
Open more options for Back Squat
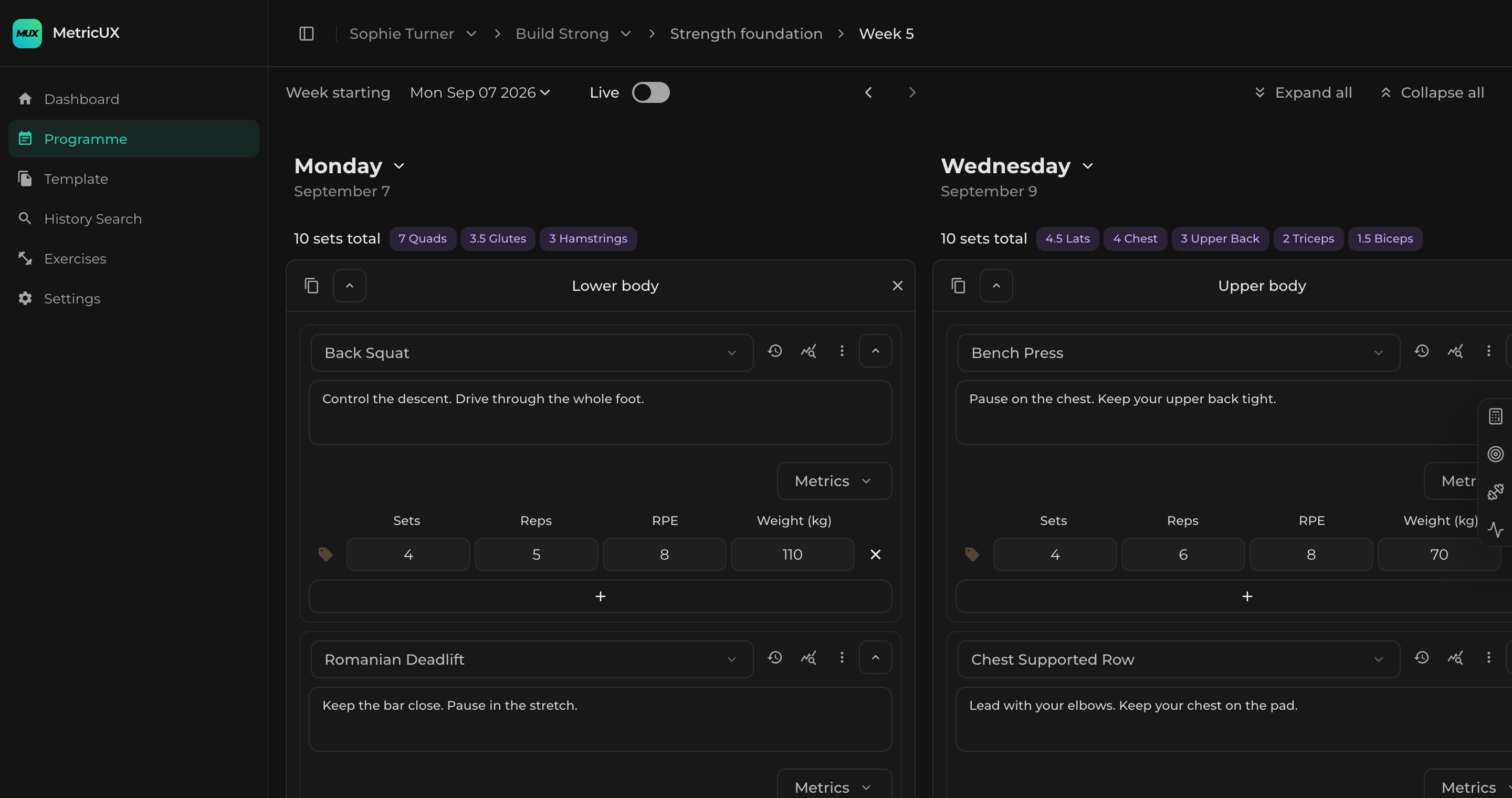[x=842, y=351]
